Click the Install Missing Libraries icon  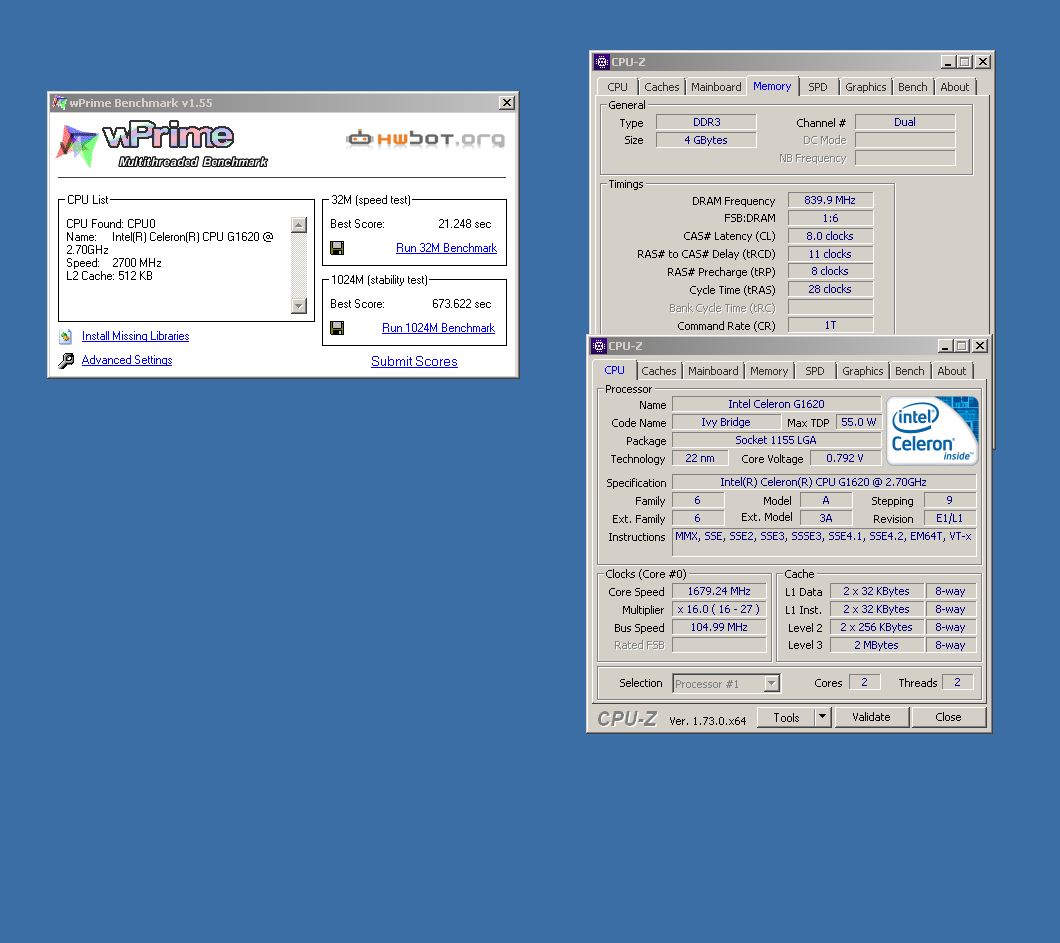click(66, 336)
